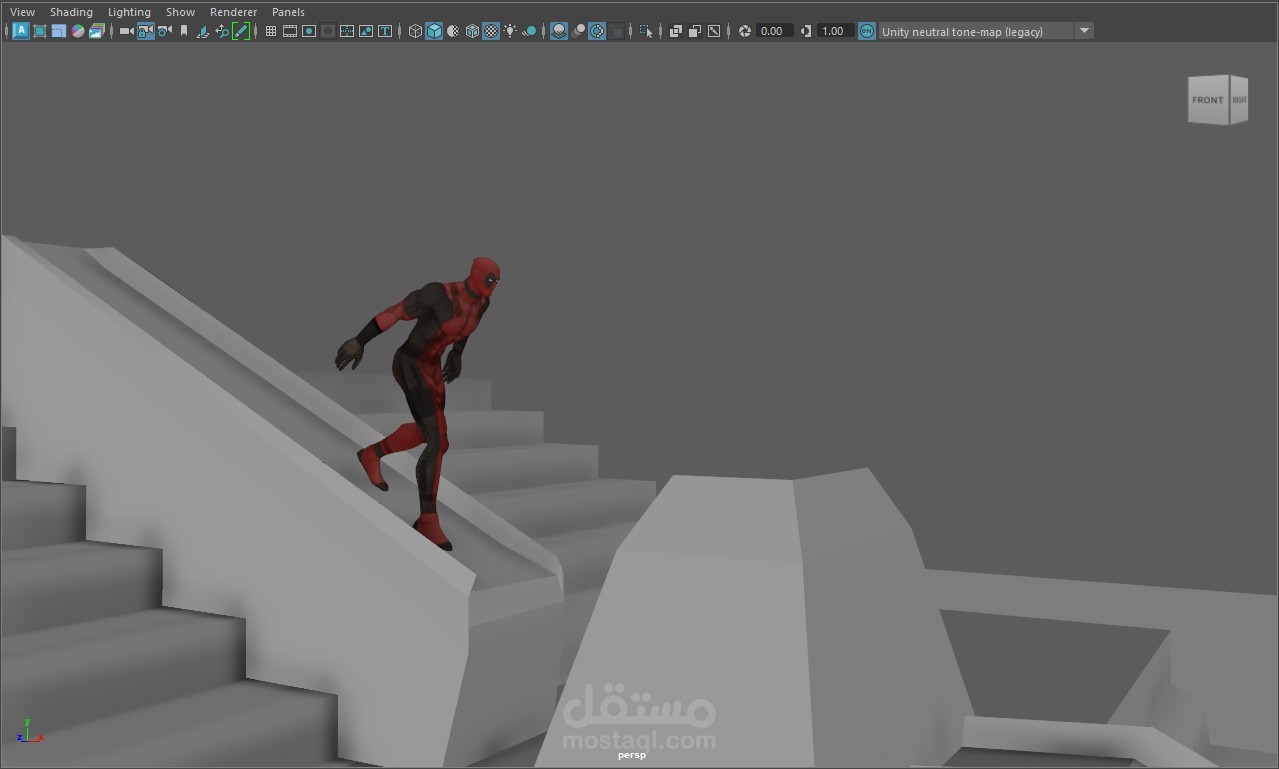This screenshot has width=1279, height=769.
Task: Click the isolate select icon
Action: [646, 31]
